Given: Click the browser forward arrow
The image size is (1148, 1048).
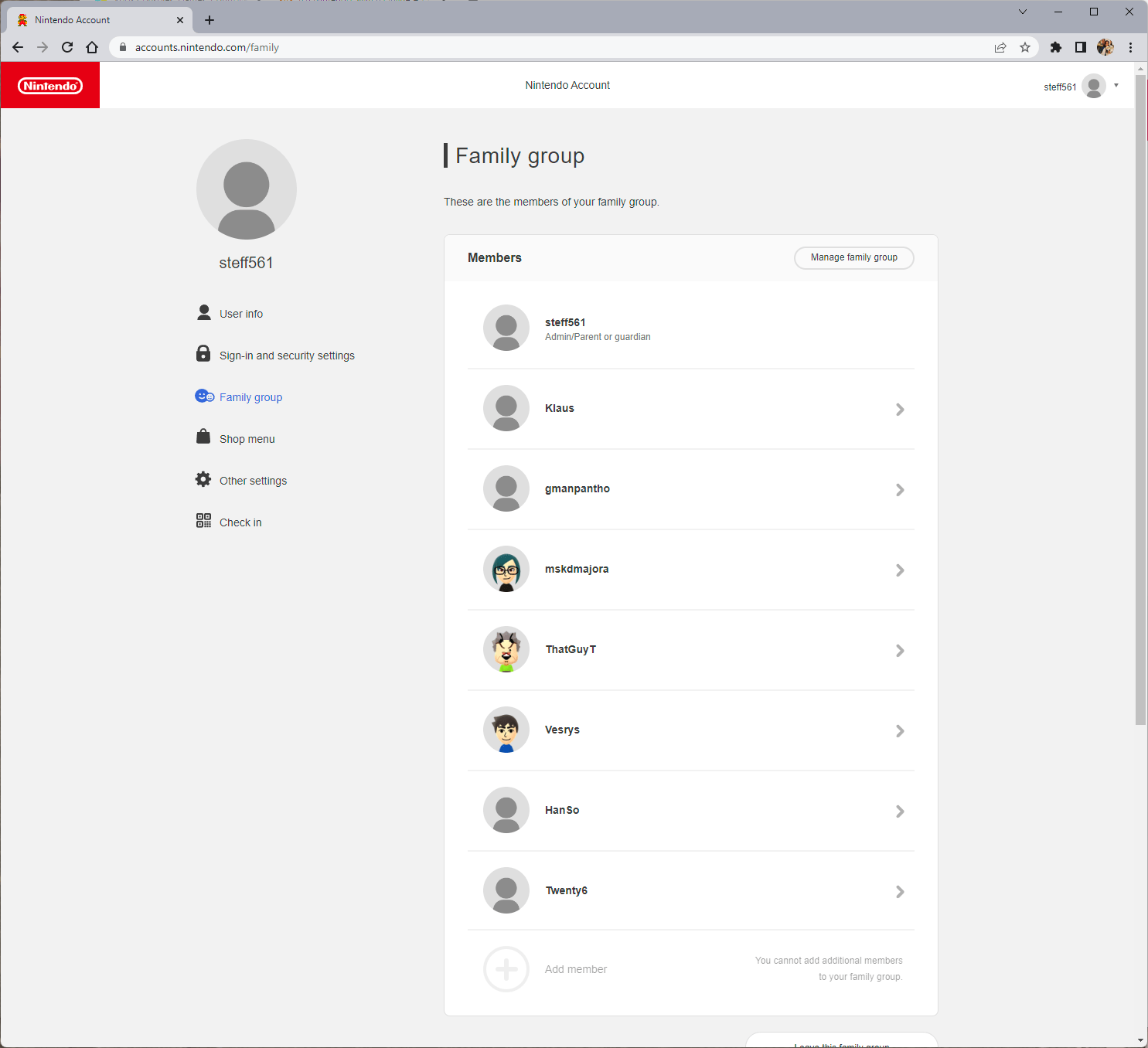Looking at the screenshot, I should pyautogui.click(x=43, y=47).
